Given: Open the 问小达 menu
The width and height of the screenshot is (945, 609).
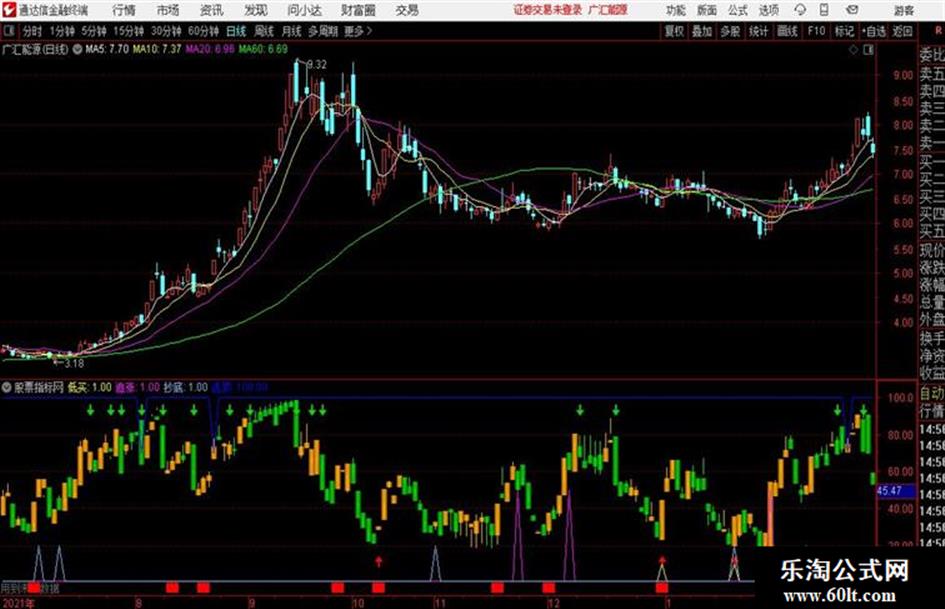Looking at the screenshot, I should (x=304, y=10).
